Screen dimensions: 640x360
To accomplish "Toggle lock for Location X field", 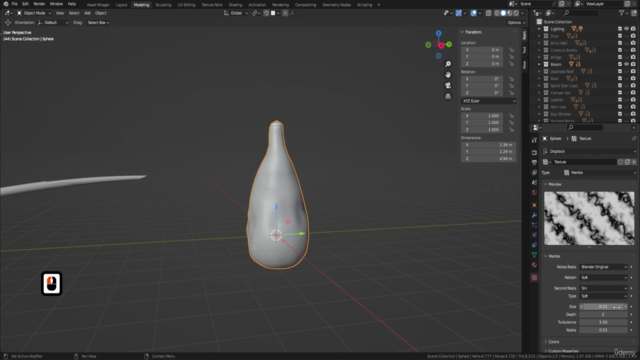I will pos(511,50).
